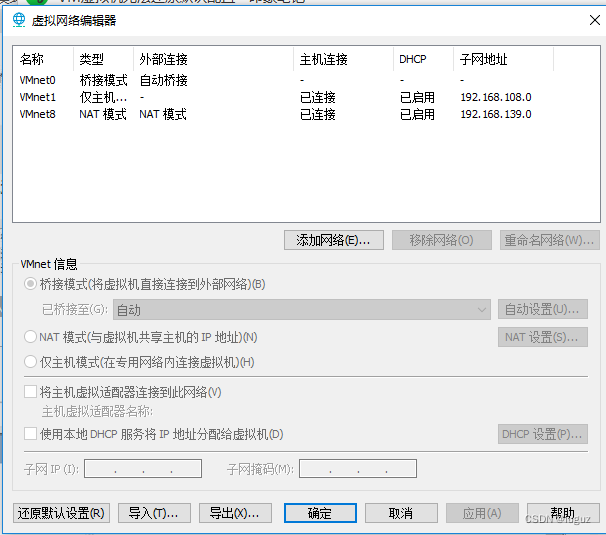Select the 仅主机模式 radio button
The height and width of the screenshot is (535, 606).
(x=30, y=362)
